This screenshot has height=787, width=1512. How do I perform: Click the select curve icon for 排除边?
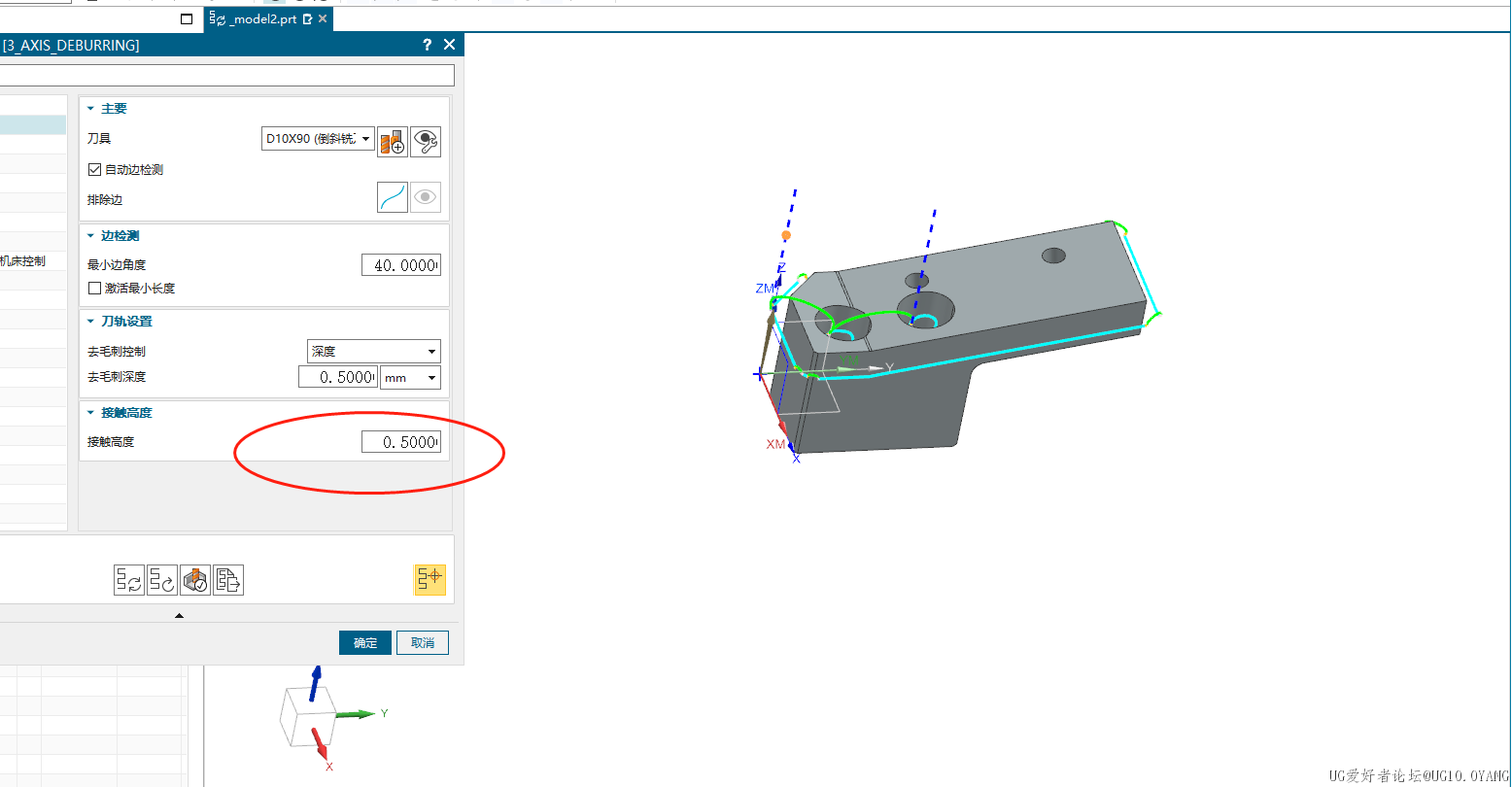(393, 198)
